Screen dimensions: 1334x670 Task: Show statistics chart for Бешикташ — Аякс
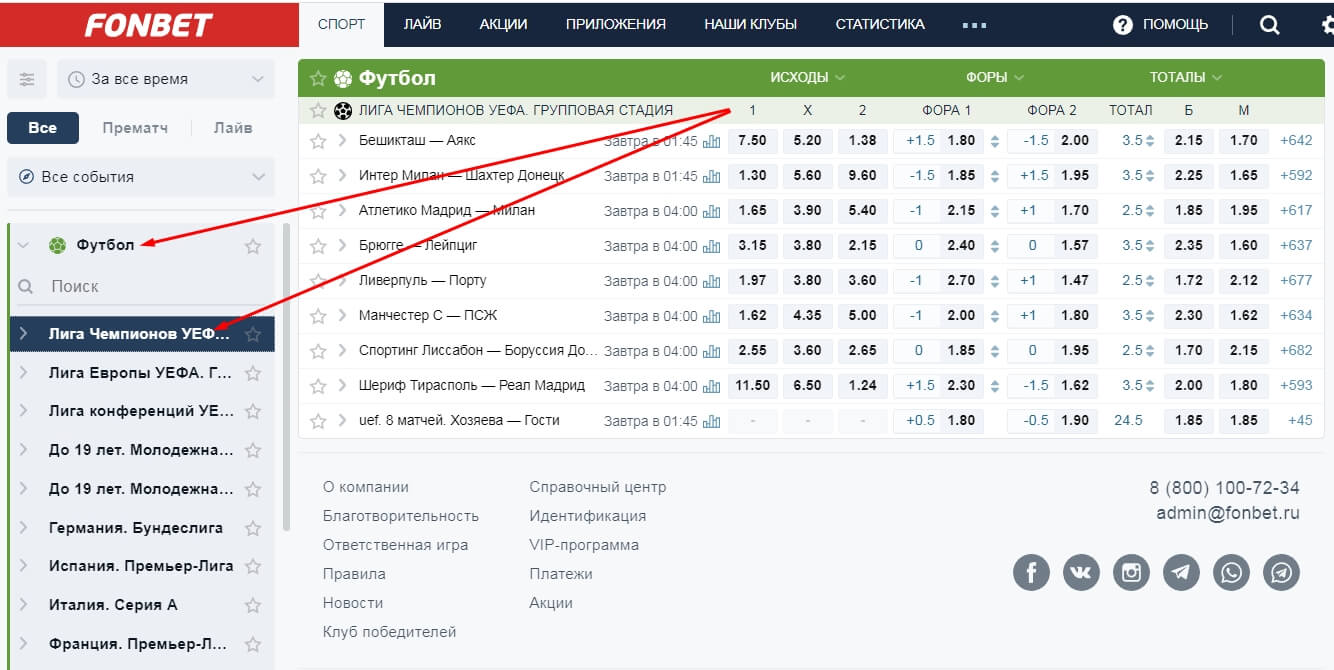click(711, 141)
